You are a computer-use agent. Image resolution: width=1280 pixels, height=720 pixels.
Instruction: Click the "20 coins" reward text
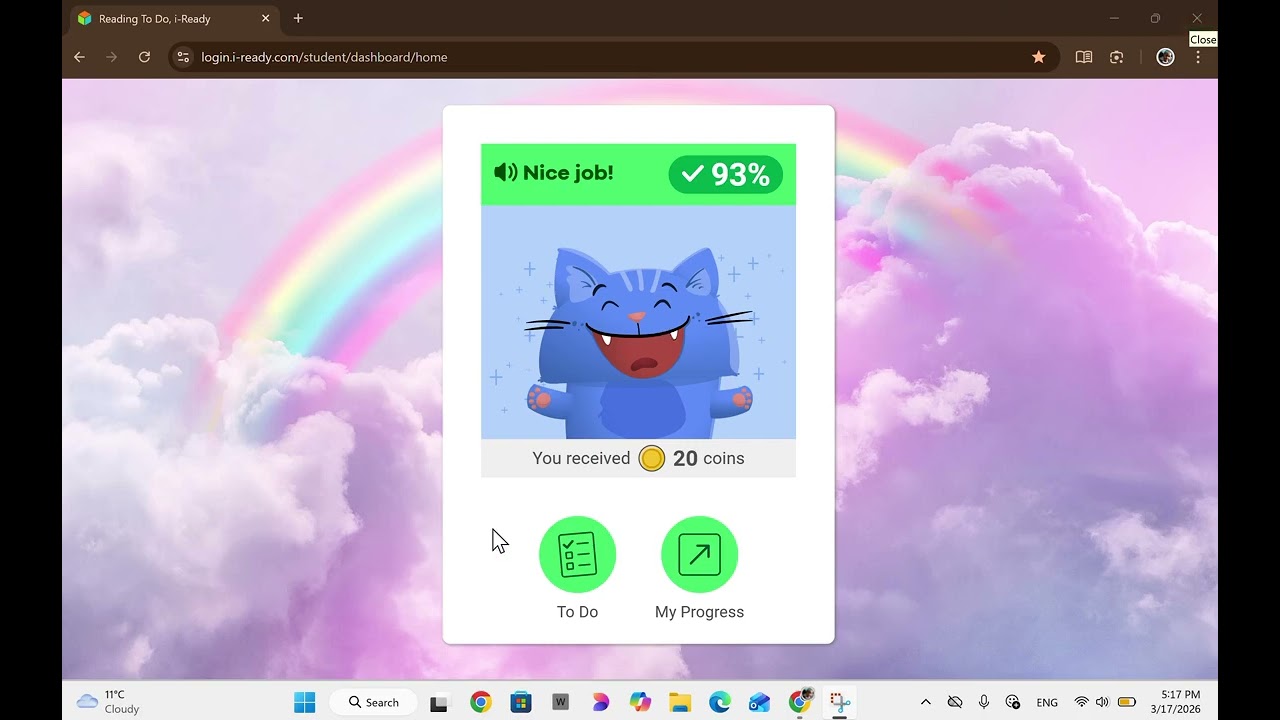point(709,459)
